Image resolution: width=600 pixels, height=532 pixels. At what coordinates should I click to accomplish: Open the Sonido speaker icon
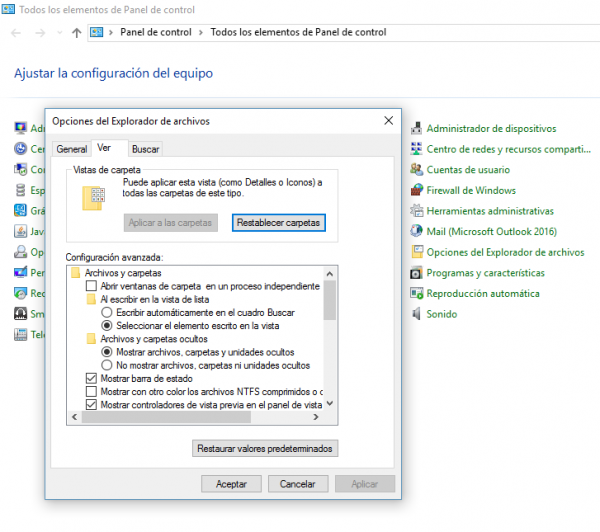click(x=417, y=314)
